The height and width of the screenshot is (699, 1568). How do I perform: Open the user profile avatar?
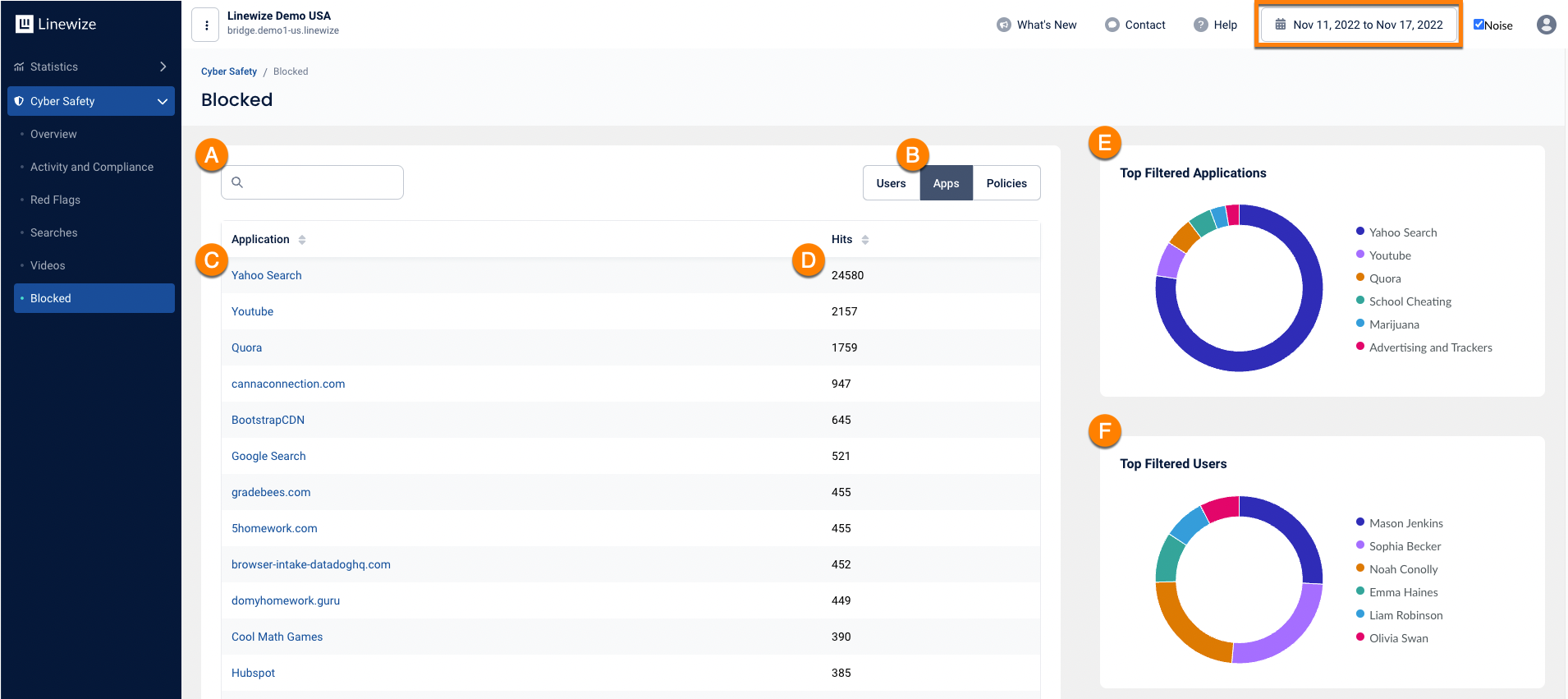[x=1546, y=25]
